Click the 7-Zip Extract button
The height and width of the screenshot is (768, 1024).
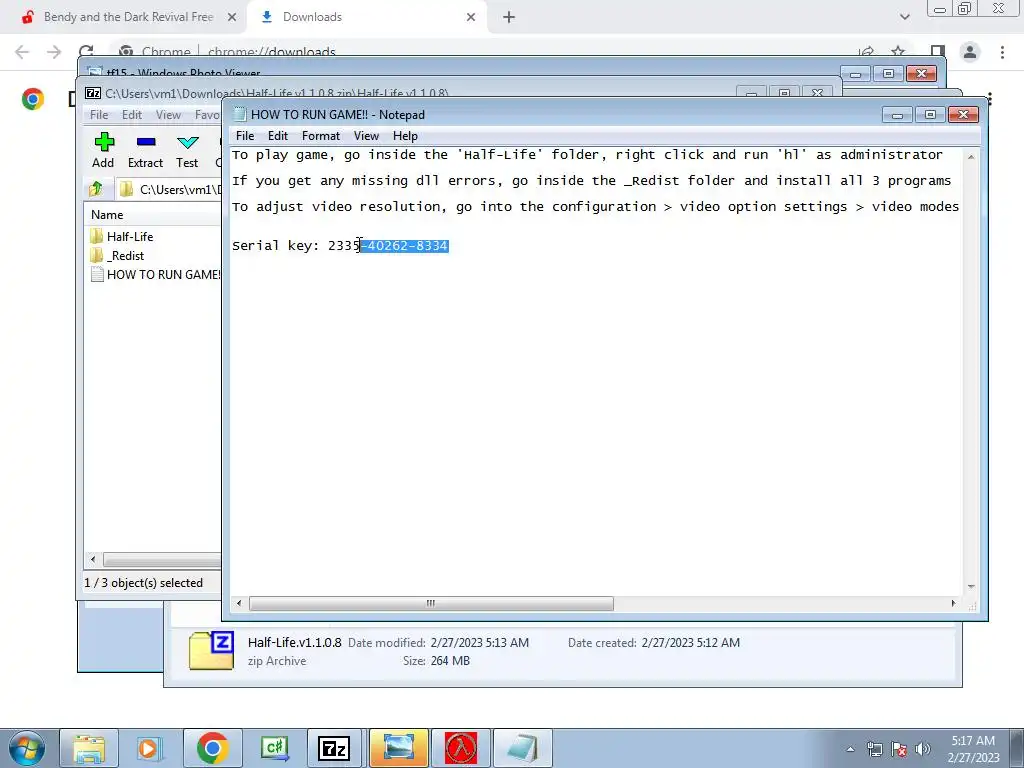145,150
